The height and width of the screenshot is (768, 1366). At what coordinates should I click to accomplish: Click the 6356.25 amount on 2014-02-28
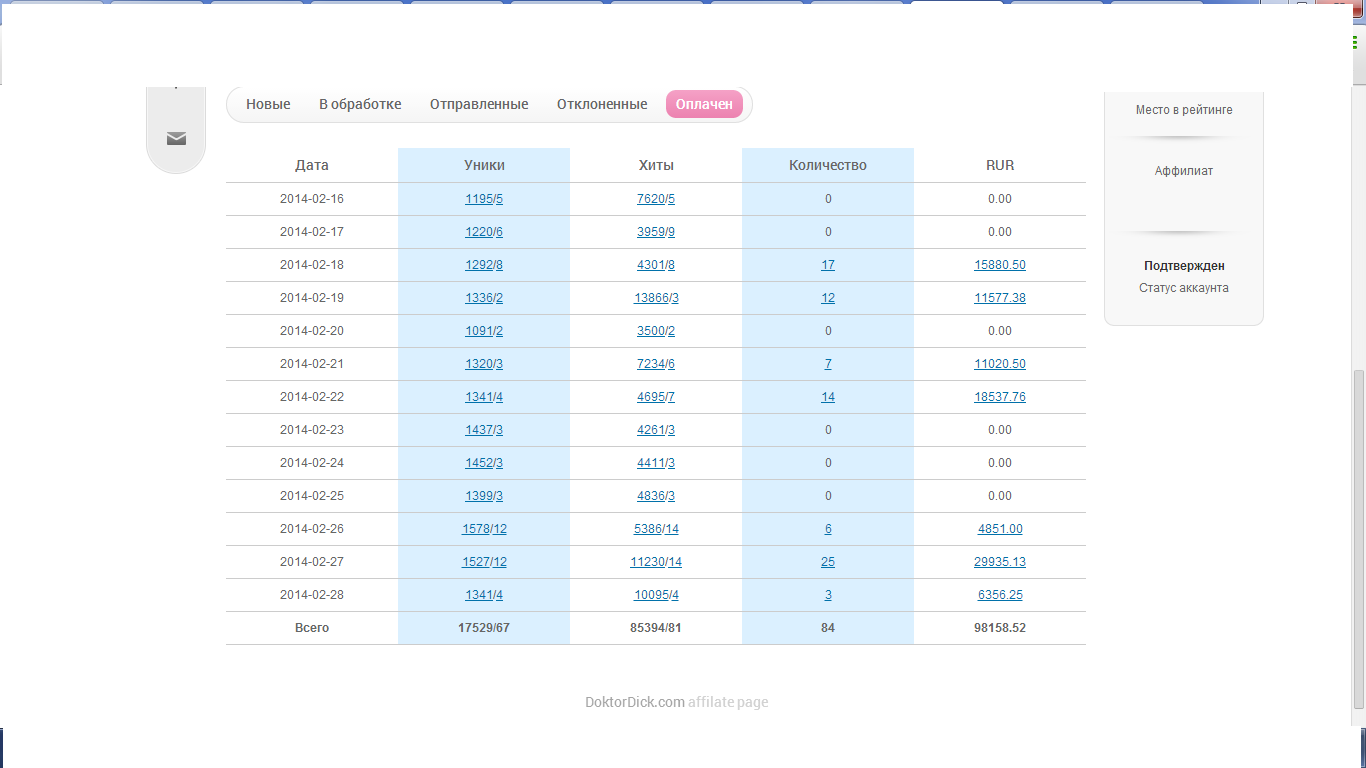point(999,595)
